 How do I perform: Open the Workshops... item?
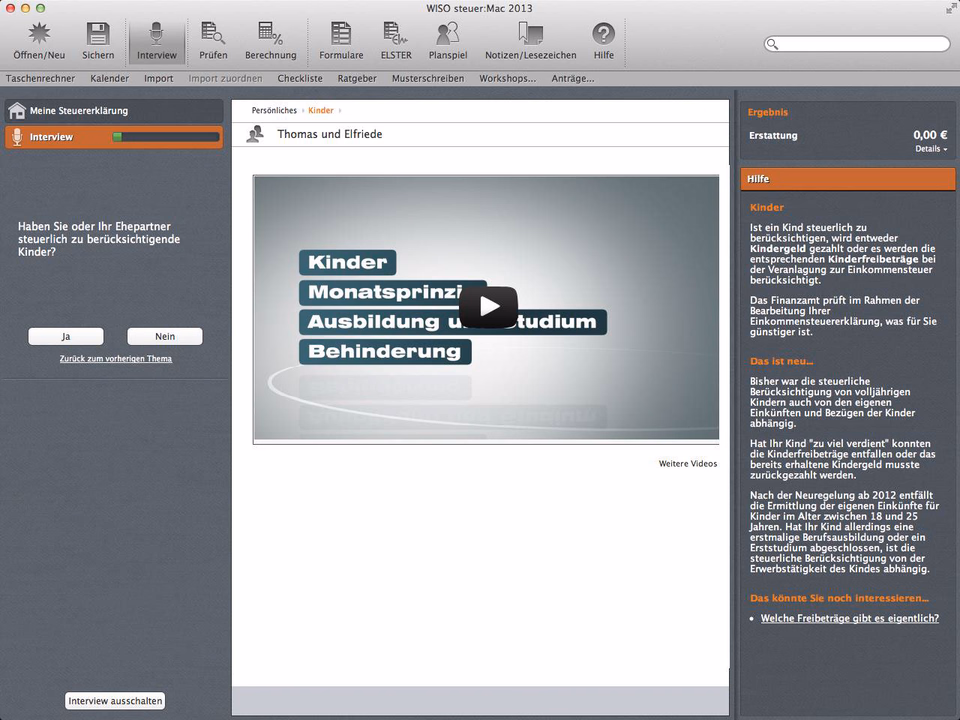point(508,78)
